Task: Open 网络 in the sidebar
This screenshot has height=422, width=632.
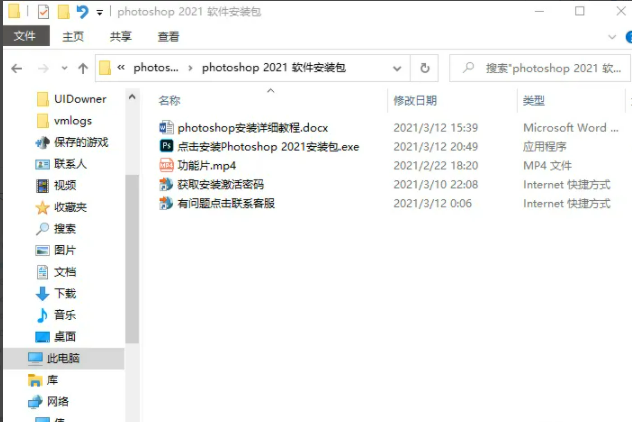Action: pyautogui.click(x=58, y=401)
